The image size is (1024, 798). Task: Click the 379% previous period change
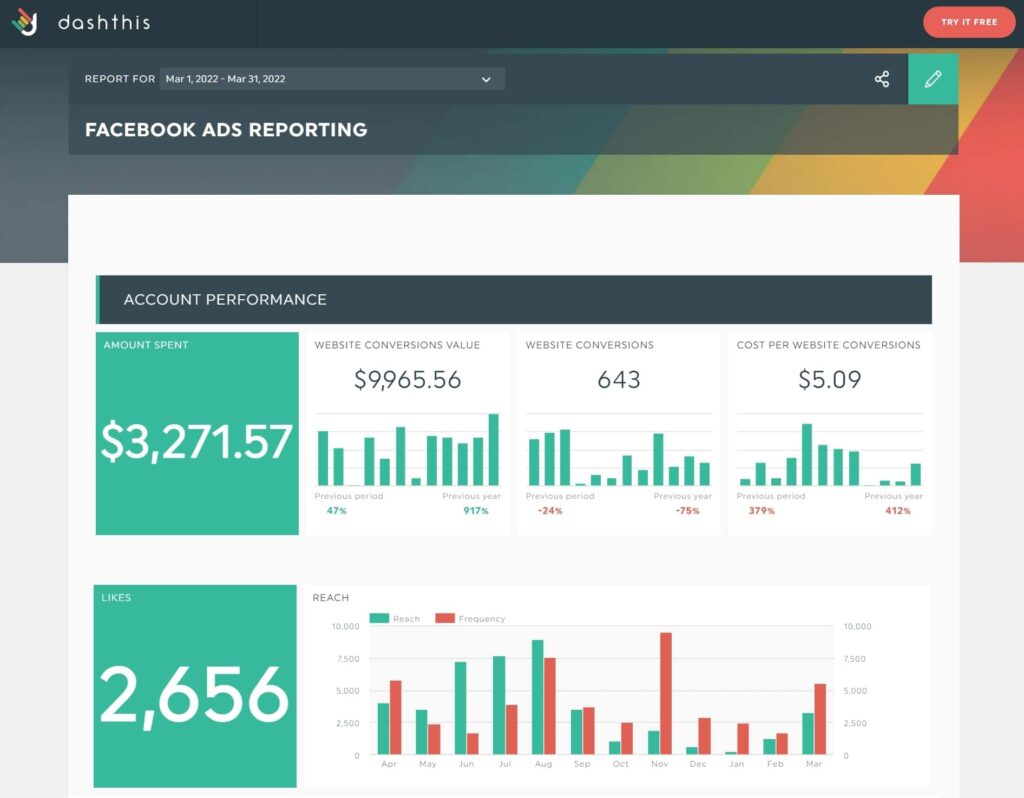tap(761, 511)
